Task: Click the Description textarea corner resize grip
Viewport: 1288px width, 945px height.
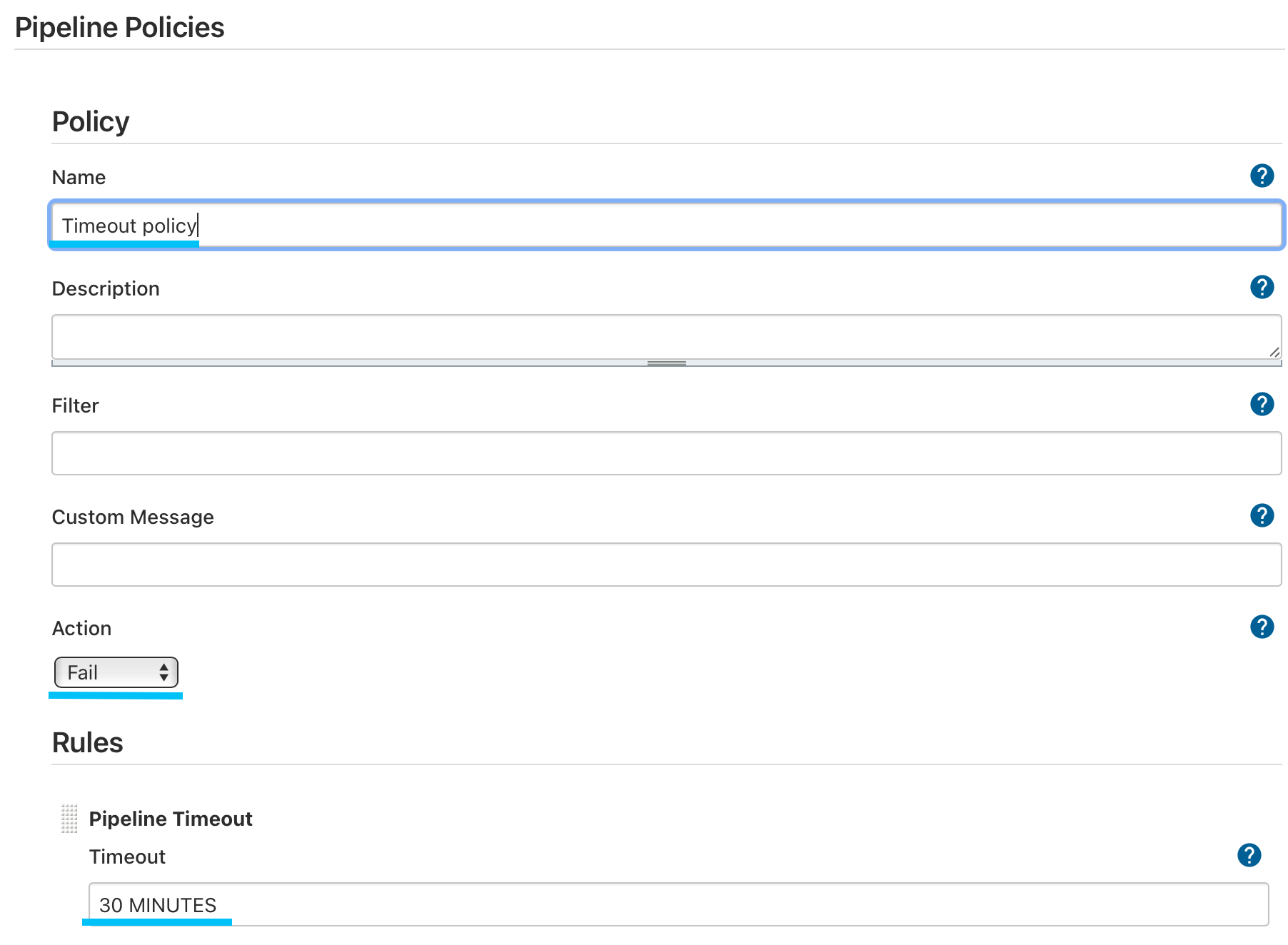Action: coord(1274,352)
